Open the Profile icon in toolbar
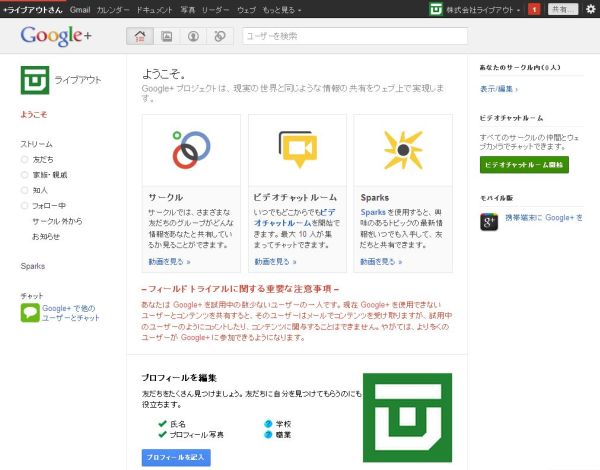This screenshot has height=470, width=600. pos(193,36)
